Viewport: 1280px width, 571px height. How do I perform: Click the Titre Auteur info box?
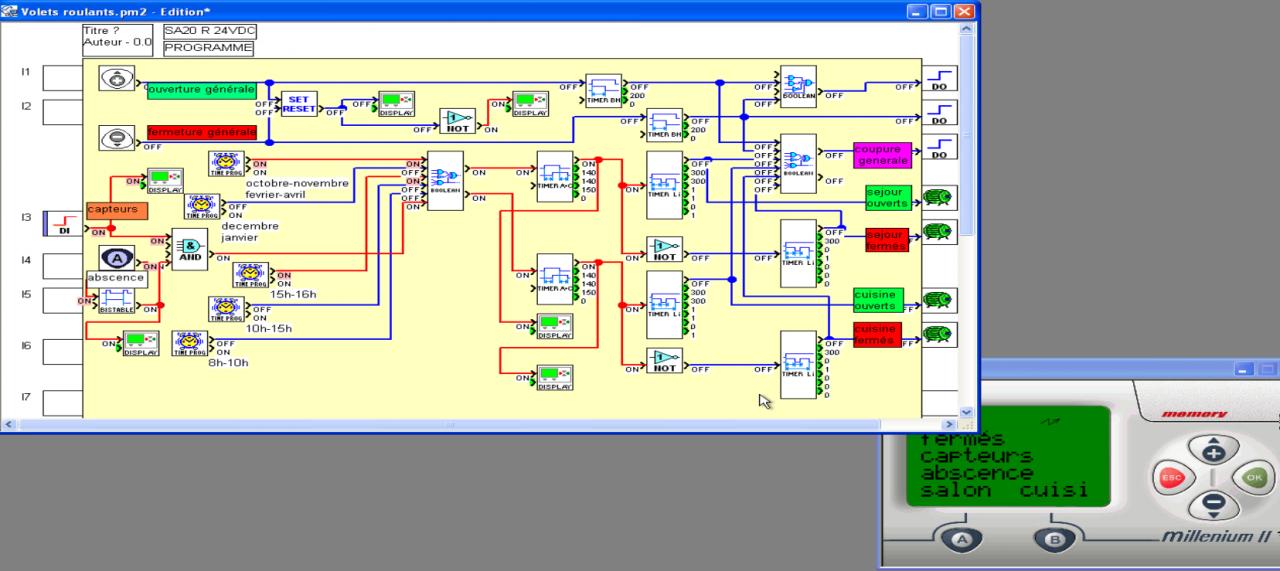pos(118,38)
